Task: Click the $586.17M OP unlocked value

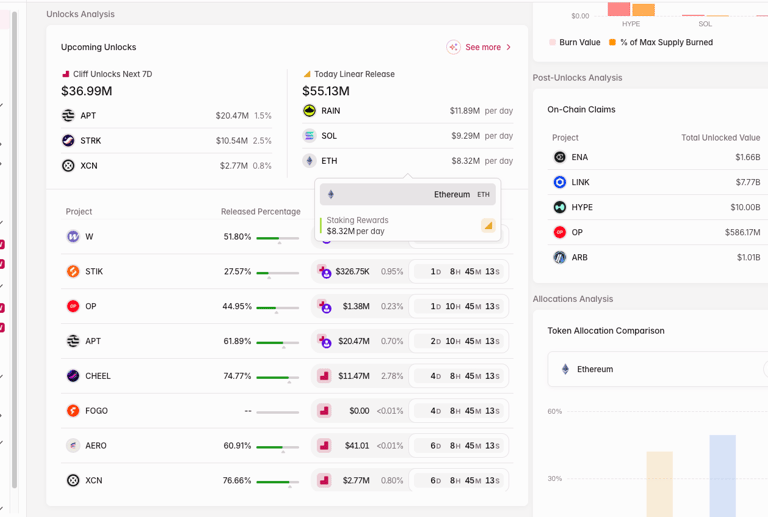Action: click(x=743, y=232)
